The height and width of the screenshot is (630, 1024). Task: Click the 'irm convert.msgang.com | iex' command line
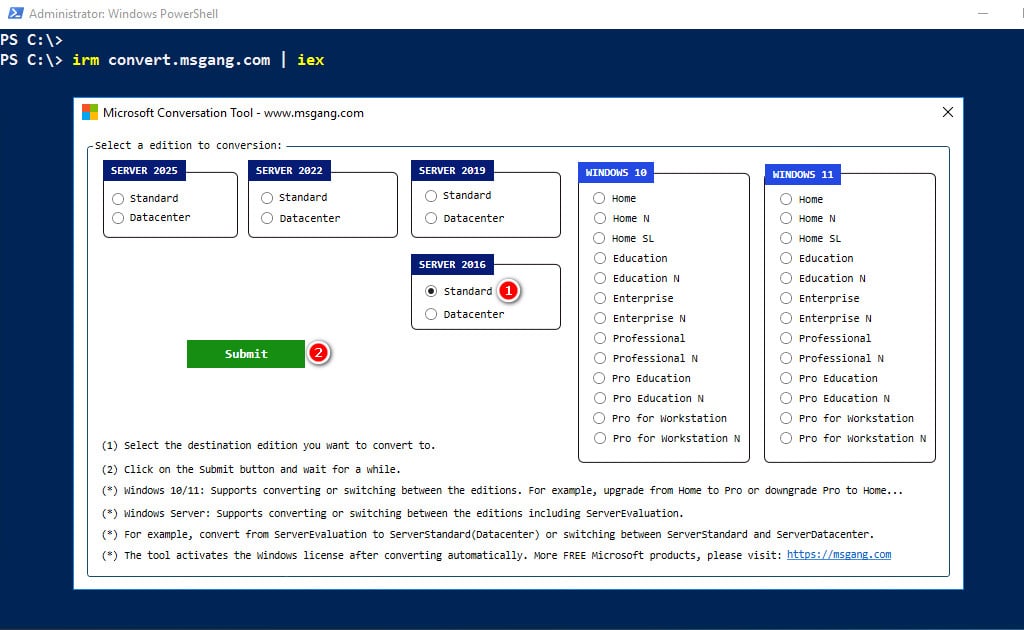click(x=198, y=60)
